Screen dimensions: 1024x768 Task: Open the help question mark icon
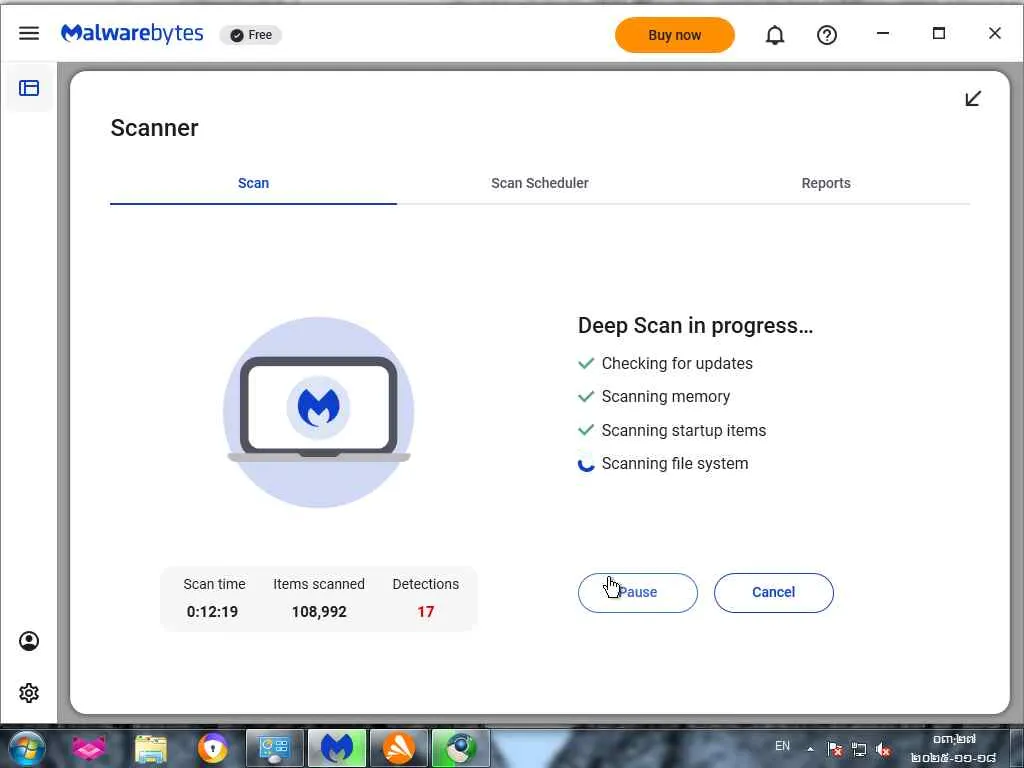pos(827,35)
